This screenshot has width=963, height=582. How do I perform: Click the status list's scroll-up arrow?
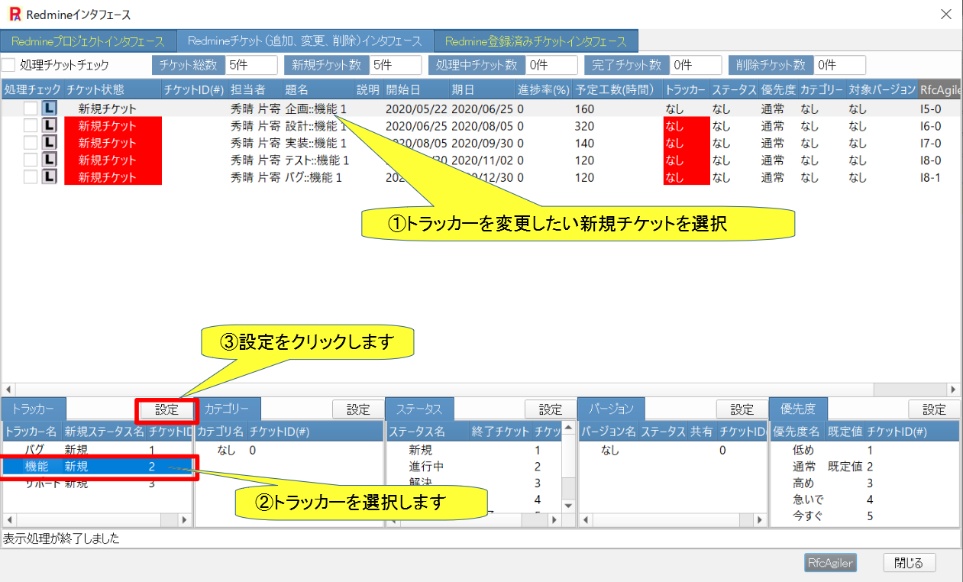tap(568, 428)
